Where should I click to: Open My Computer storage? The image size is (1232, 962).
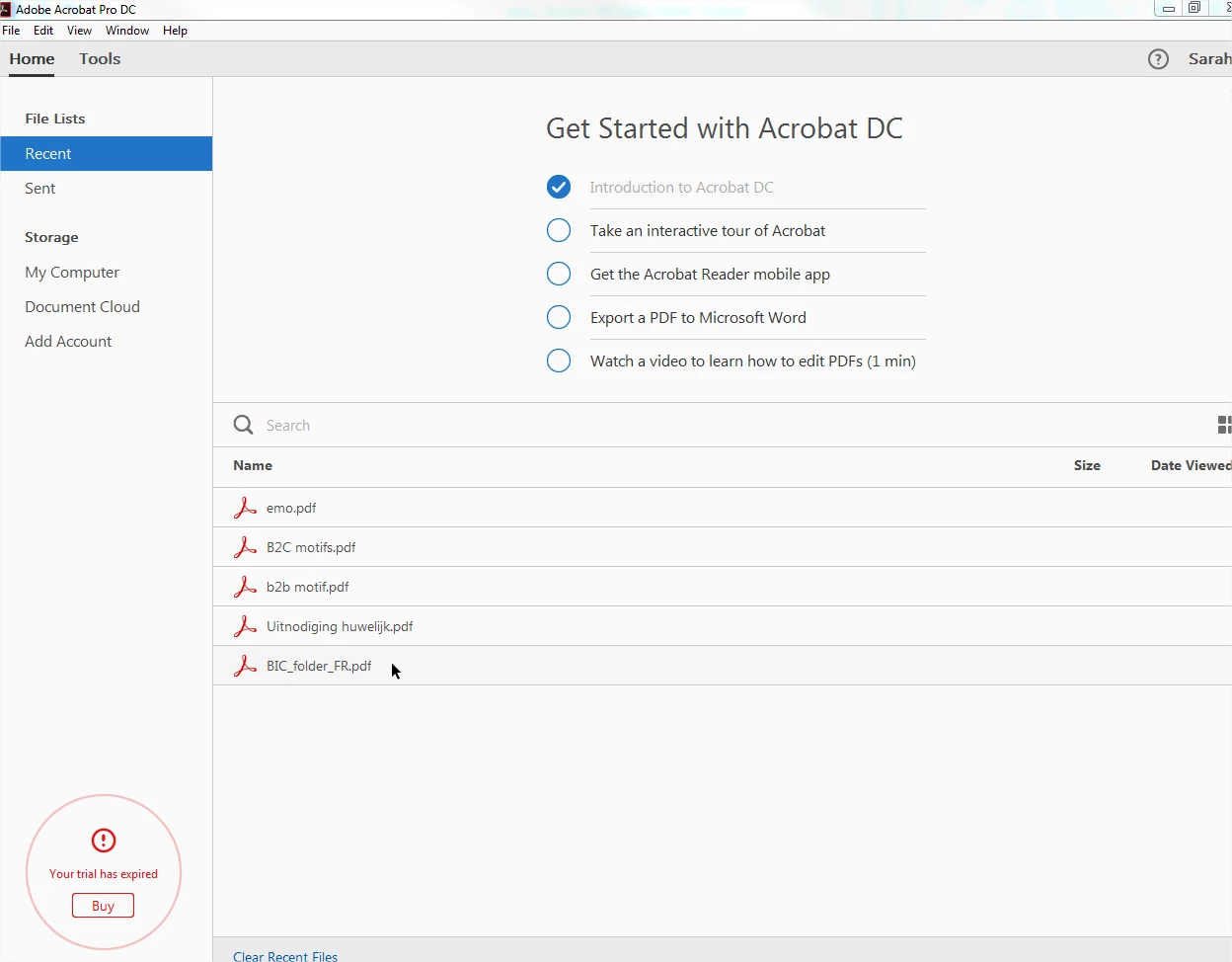click(72, 273)
